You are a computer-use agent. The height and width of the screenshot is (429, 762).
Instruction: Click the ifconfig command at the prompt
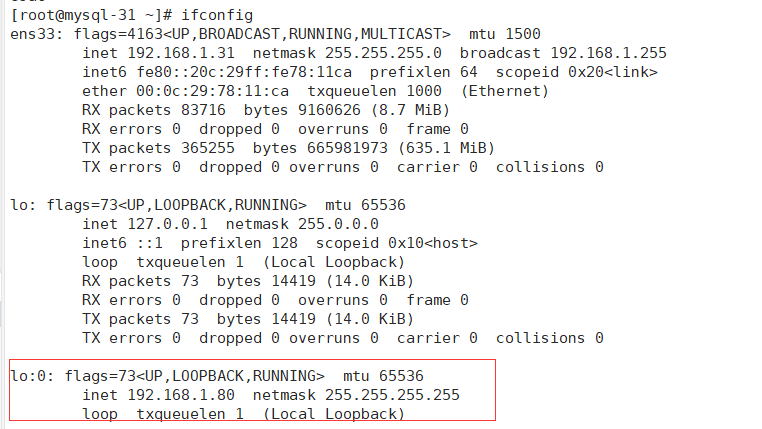coord(217,15)
